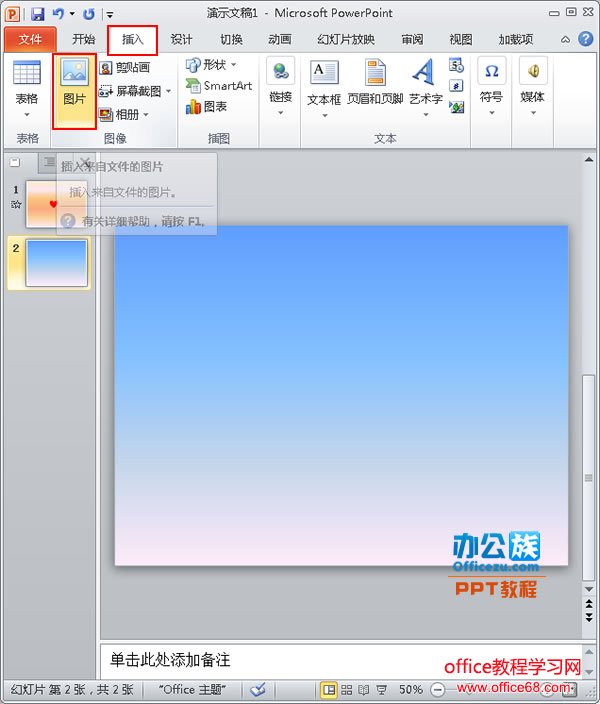The width and height of the screenshot is (600, 704).
Task: Insert a 图表 chart
Action: pyautogui.click(x=206, y=106)
